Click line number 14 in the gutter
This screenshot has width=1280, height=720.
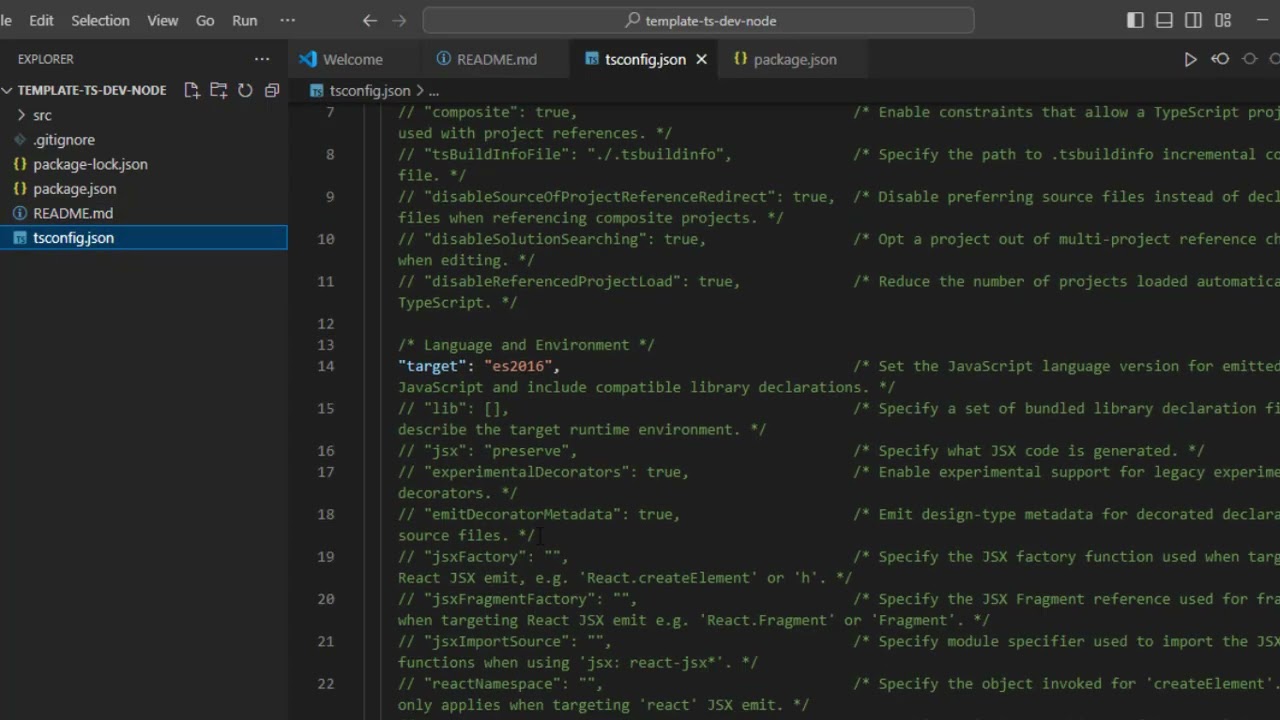click(x=326, y=366)
